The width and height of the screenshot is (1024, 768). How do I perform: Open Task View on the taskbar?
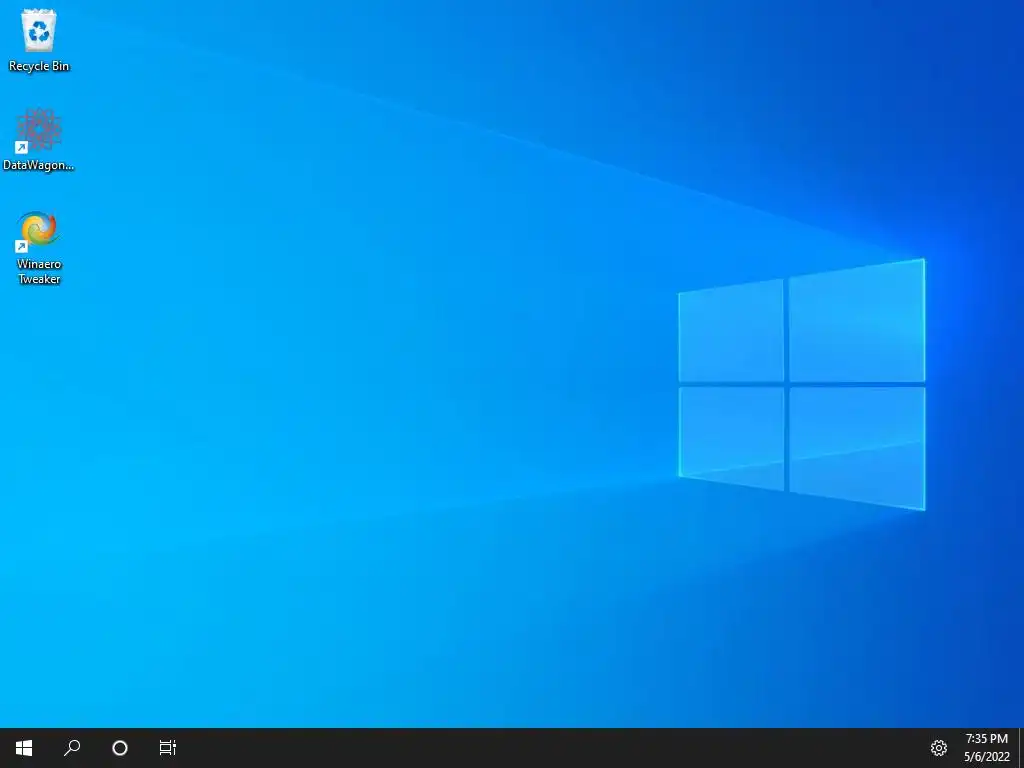[x=168, y=748]
